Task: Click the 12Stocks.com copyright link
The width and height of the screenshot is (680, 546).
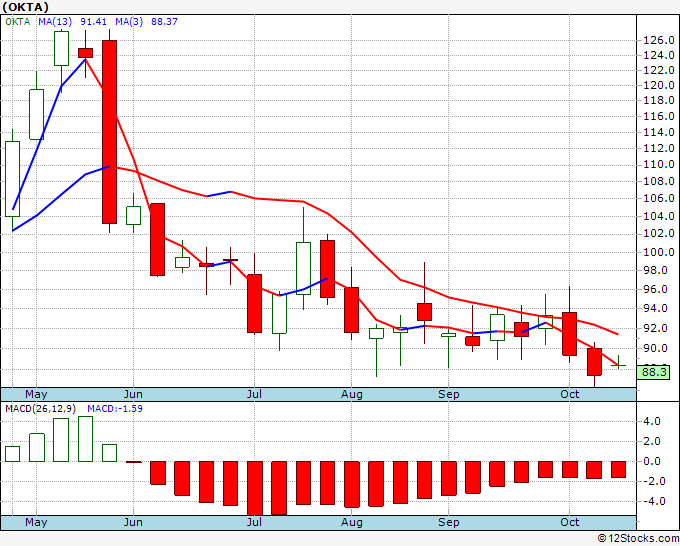Action: point(638,539)
